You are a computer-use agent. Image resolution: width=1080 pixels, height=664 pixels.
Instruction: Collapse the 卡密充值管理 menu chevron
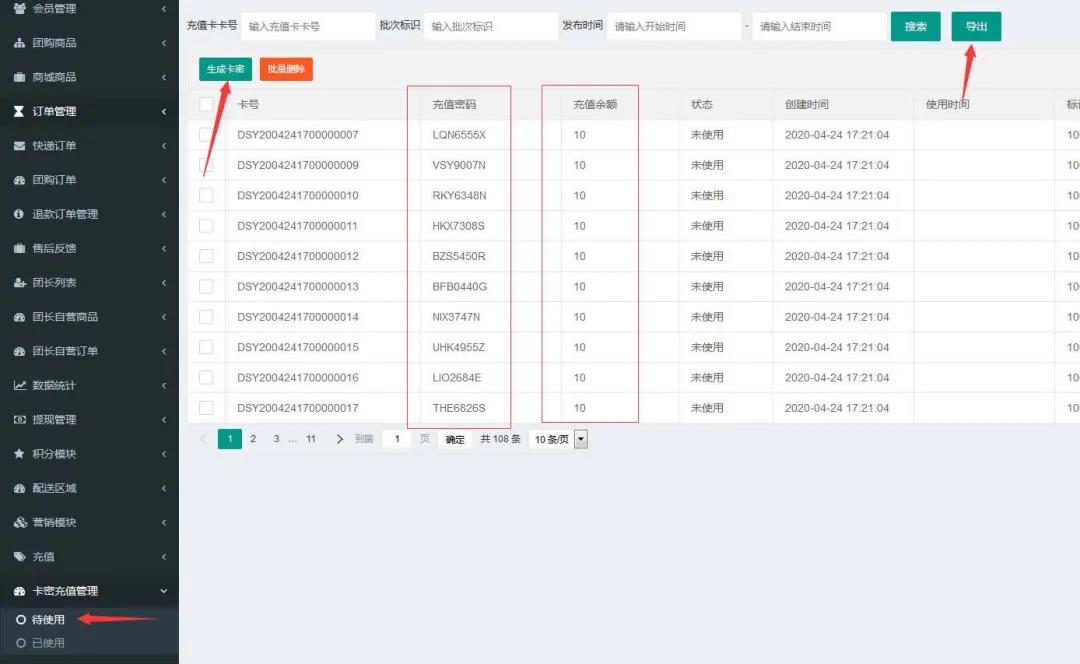click(164, 591)
